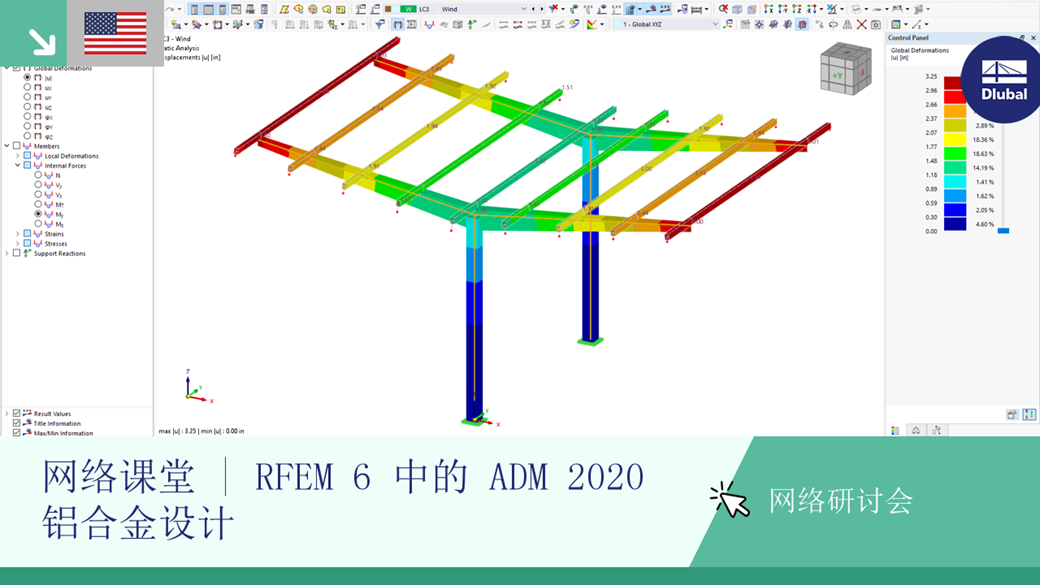This screenshot has height=585, width=1040.
Task: Click the View in Y direction icon
Action: pyautogui.click(x=783, y=9)
